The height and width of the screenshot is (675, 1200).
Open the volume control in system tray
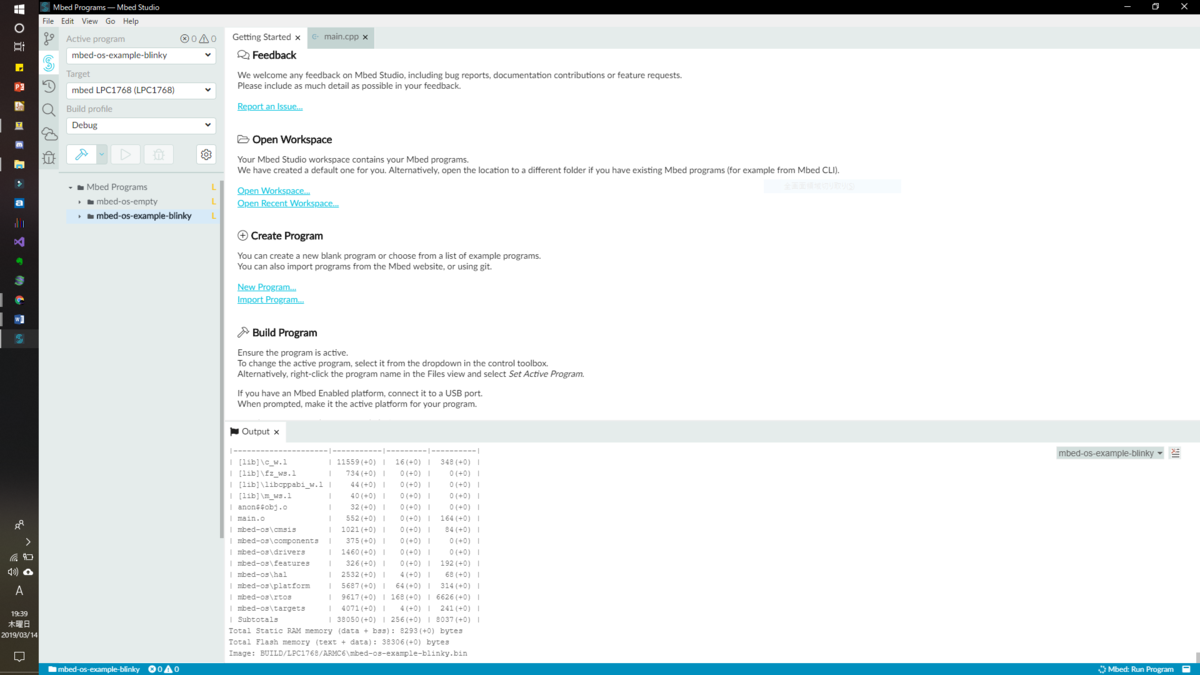13,572
